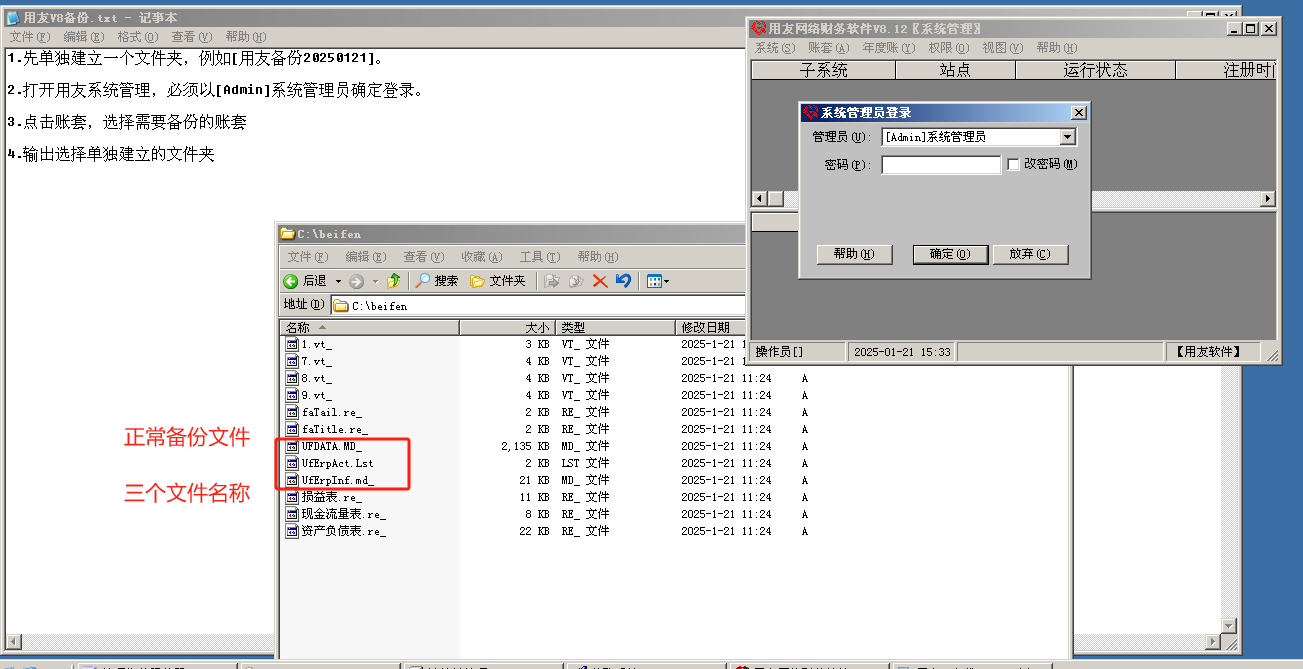Click the 帮助 (Help) button in login dialog
The height and width of the screenshot is (669, 1303).
click(854, 254)
